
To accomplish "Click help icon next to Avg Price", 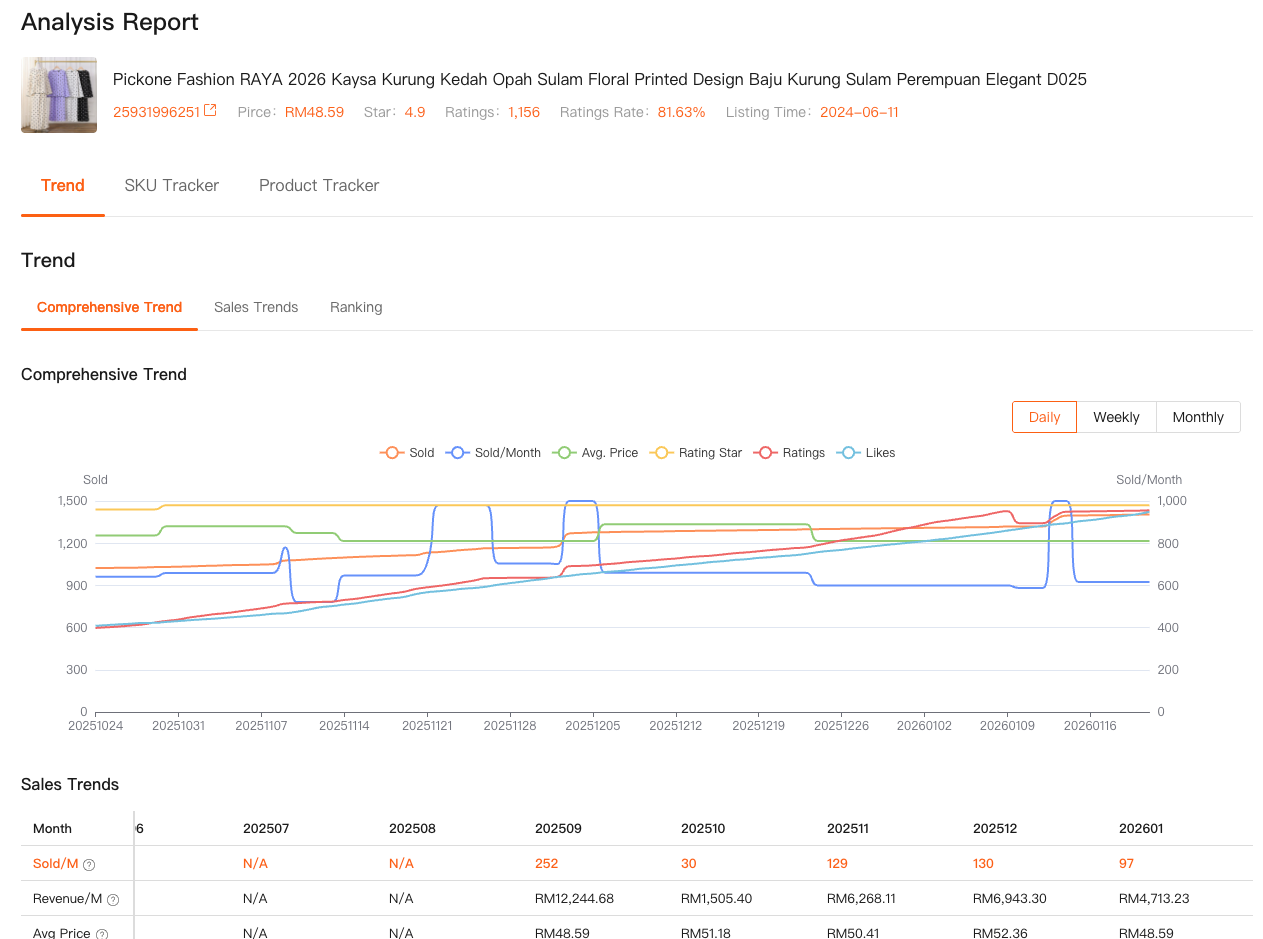I will pyautogui.click(x=102, y=934).
